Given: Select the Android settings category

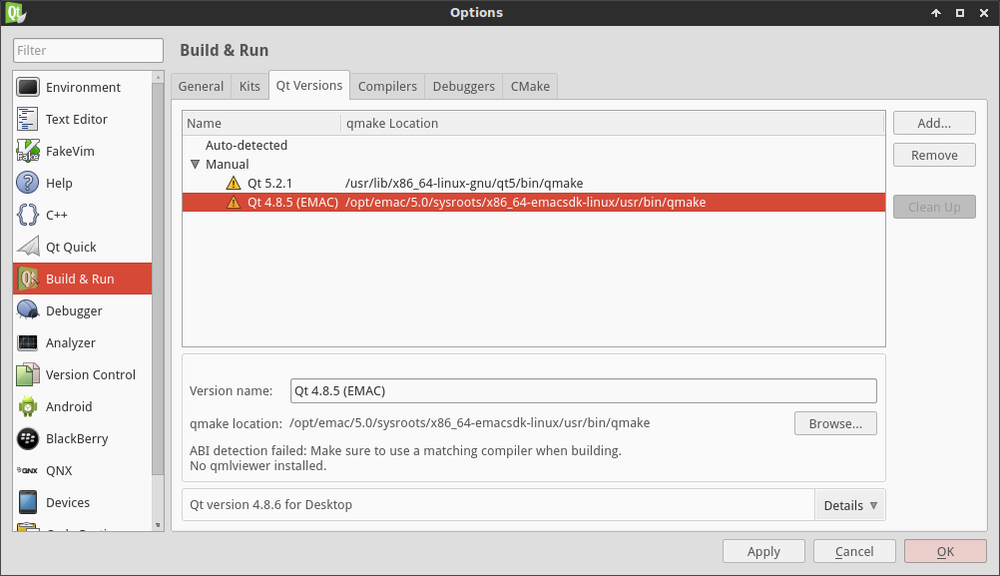Looking at the screenshot, I should (x=70, y=407).
